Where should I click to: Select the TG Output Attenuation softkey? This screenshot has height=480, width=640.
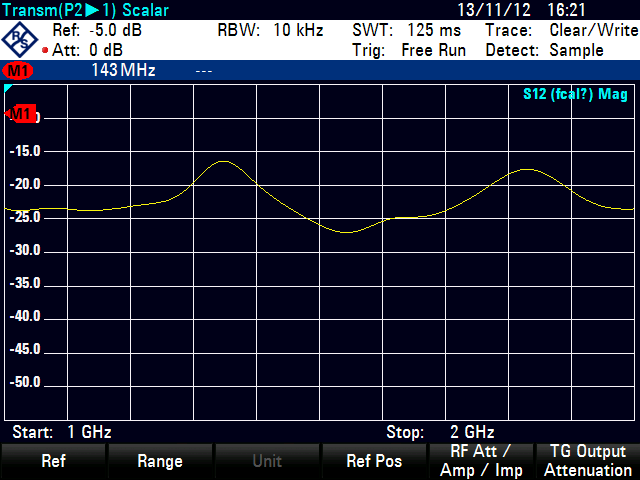pyautogui.click(x=586, y=461)
